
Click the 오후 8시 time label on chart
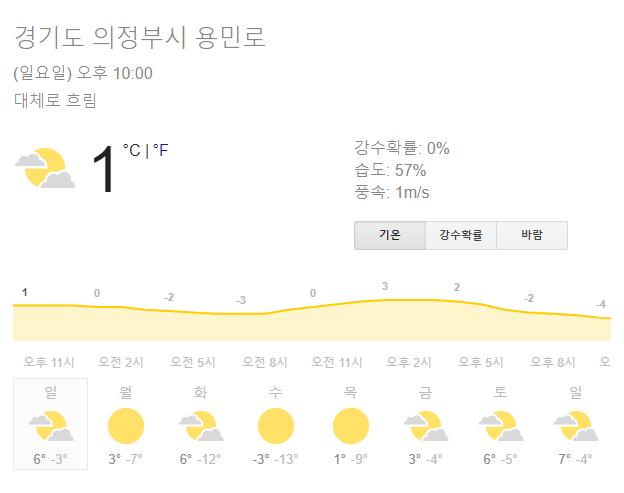(x=553, y=362)
